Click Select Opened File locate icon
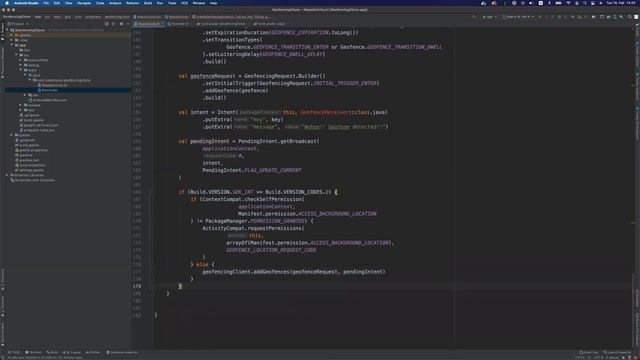The width and height of the screenshot is (640, 360). click(107, 24)
